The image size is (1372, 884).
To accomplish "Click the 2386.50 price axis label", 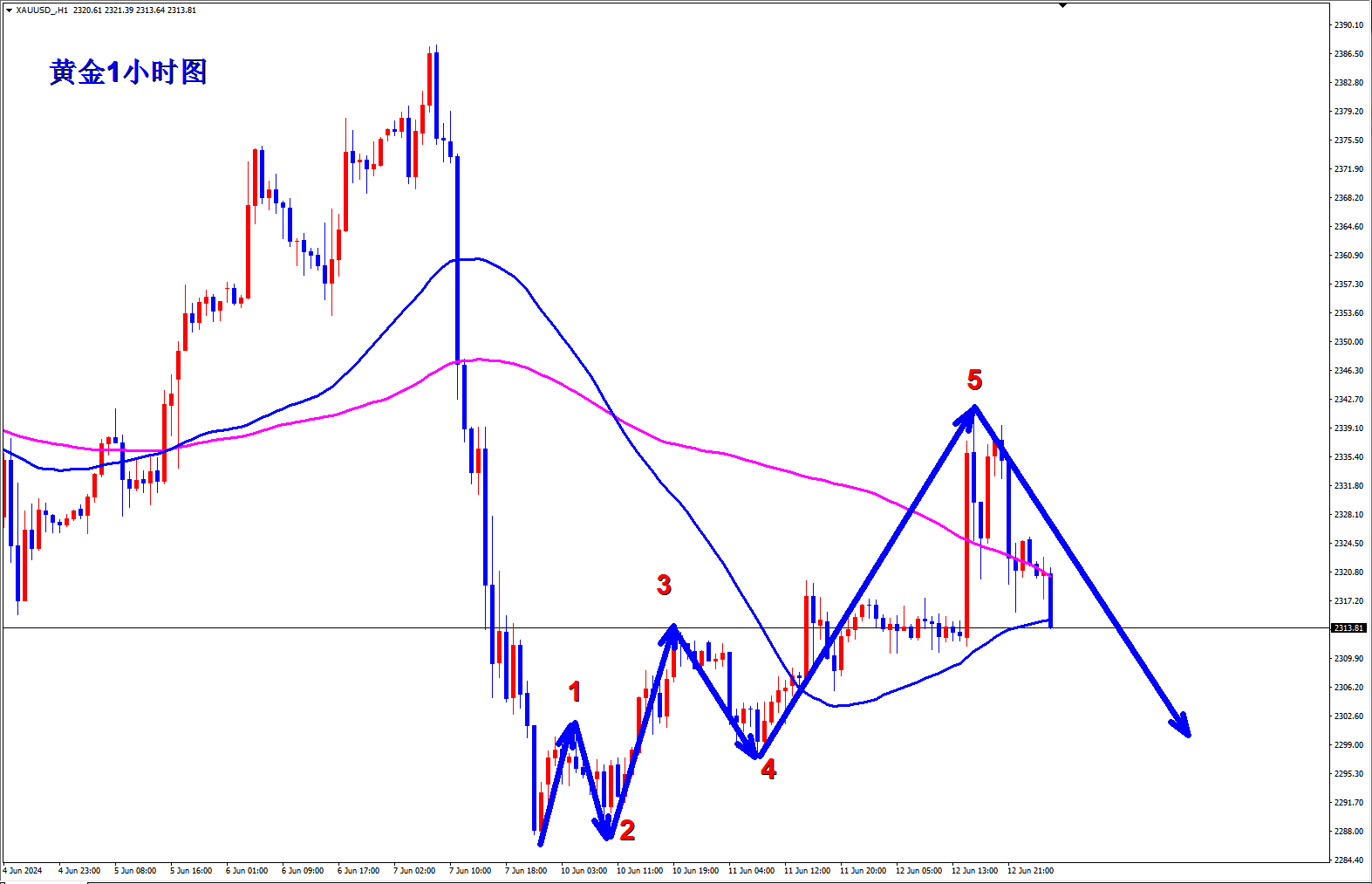I will (1348, 54).
